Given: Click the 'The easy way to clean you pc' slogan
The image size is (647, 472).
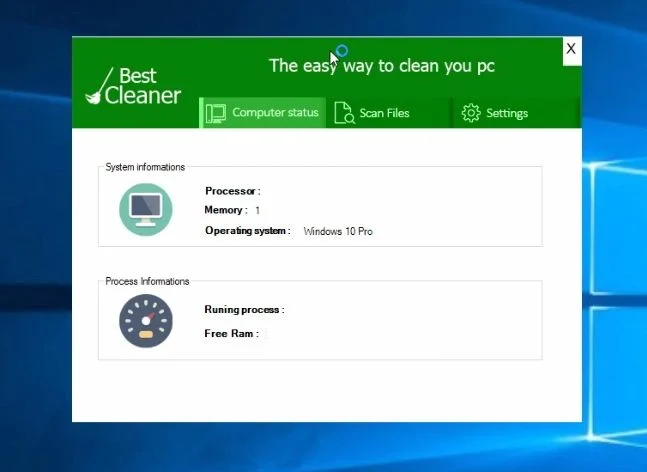Looking at the screenshot, I should click(382, 66).
